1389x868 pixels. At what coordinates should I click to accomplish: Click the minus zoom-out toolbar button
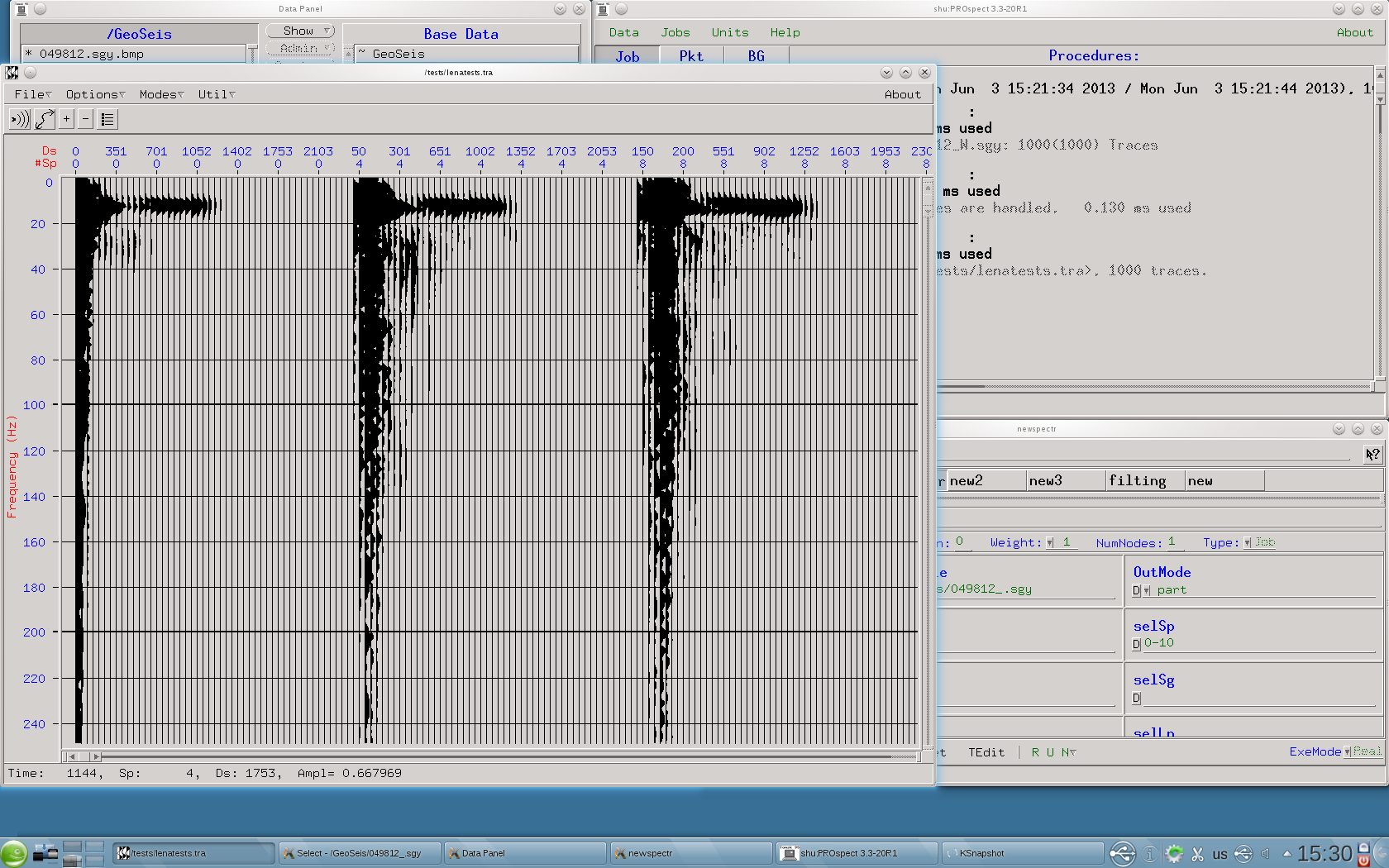[x=85, y=120]
